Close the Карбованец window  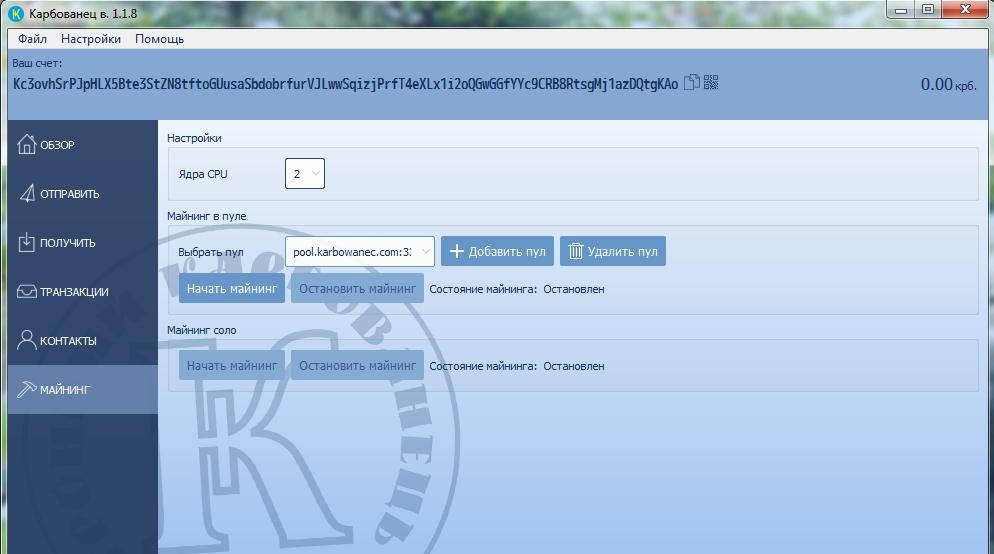coord(965,10)
